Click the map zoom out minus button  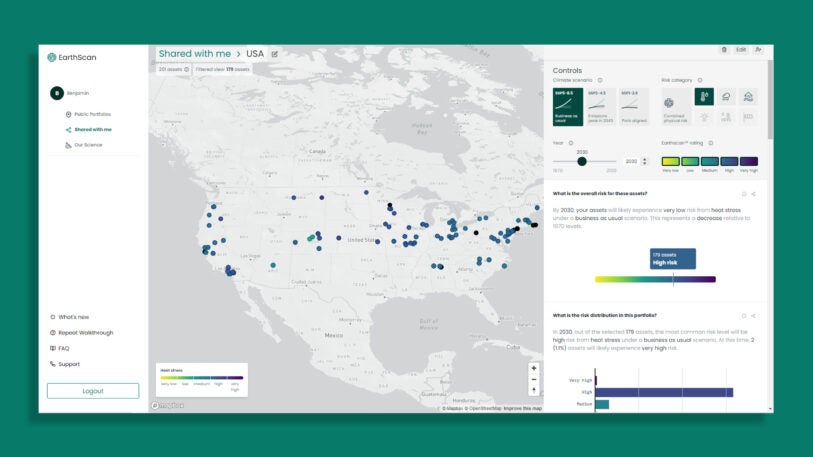click(x=534, y=380)
